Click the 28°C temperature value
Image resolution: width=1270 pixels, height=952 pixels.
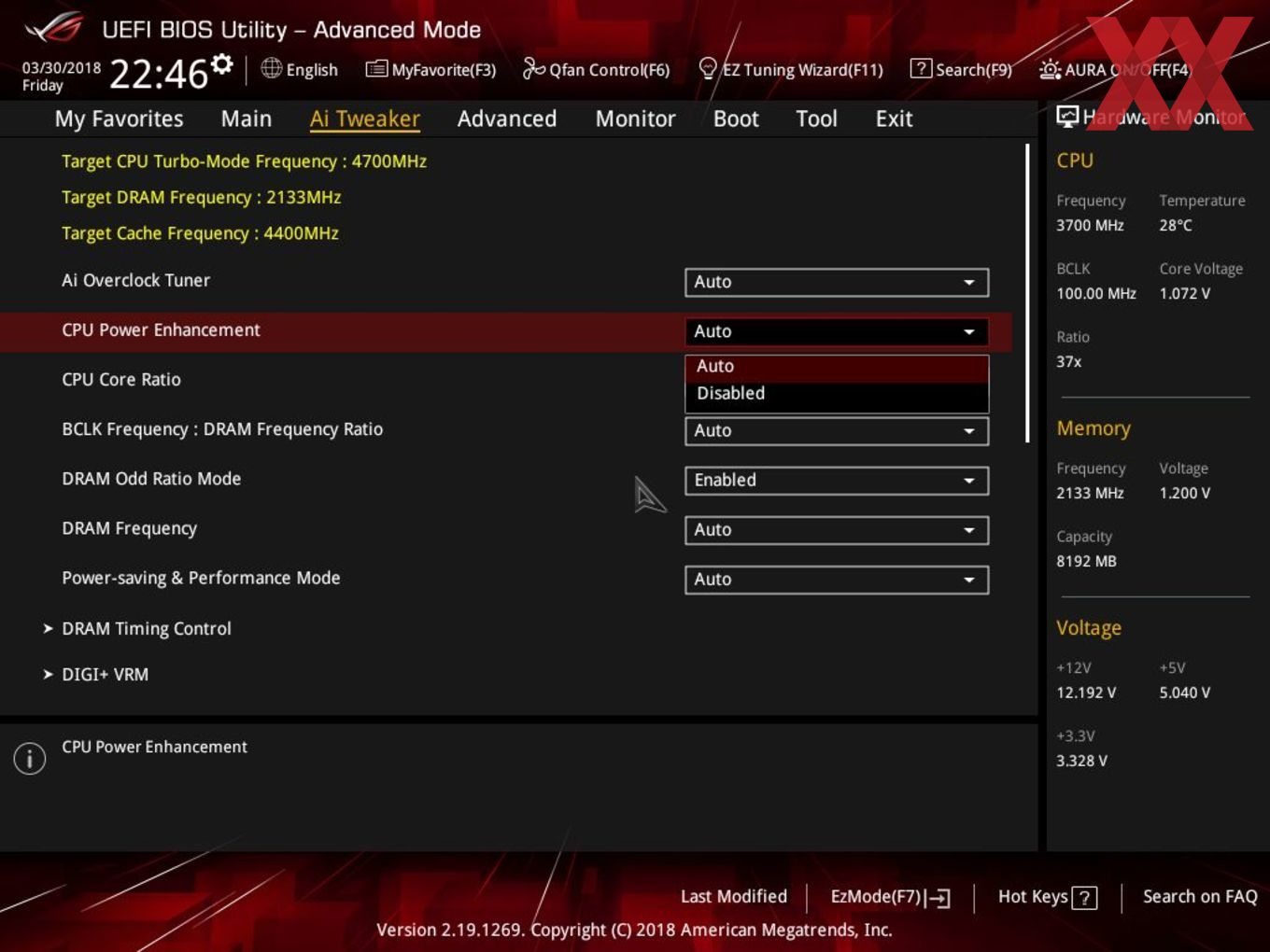[1176, 225]
